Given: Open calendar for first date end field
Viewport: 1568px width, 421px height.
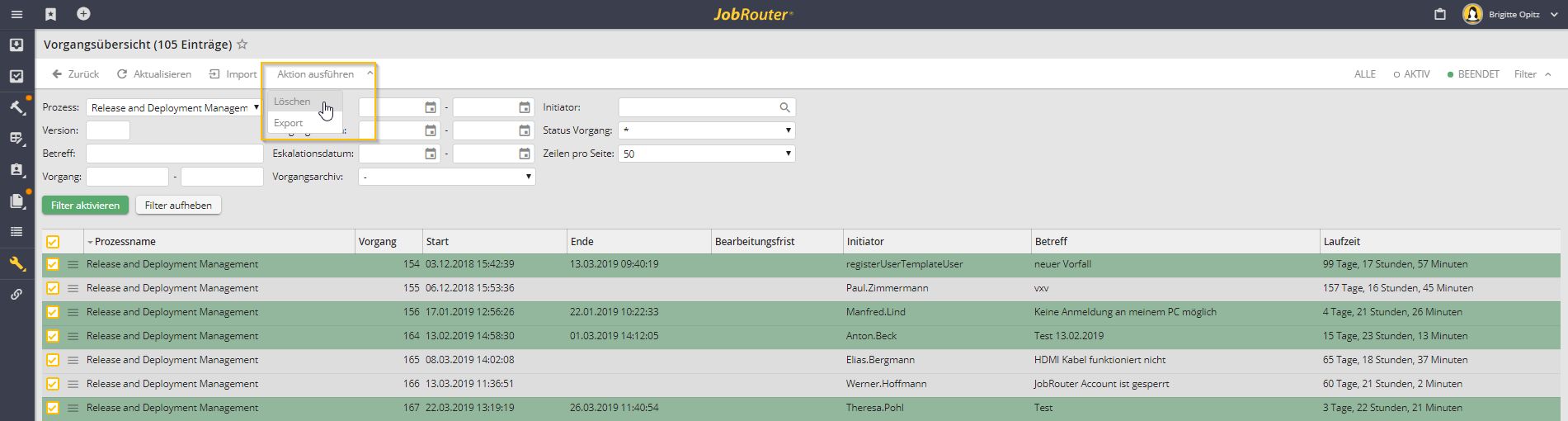Looking at the screenshot, I should tap(525, 107).
